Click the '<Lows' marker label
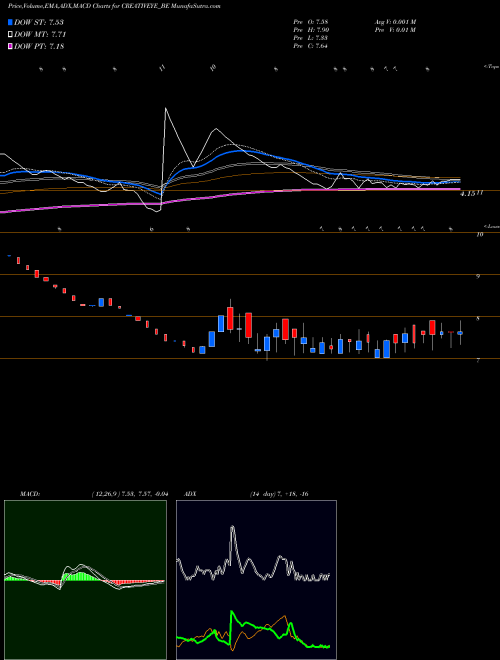Screen dimensions: 500x660 coord(492,226)
